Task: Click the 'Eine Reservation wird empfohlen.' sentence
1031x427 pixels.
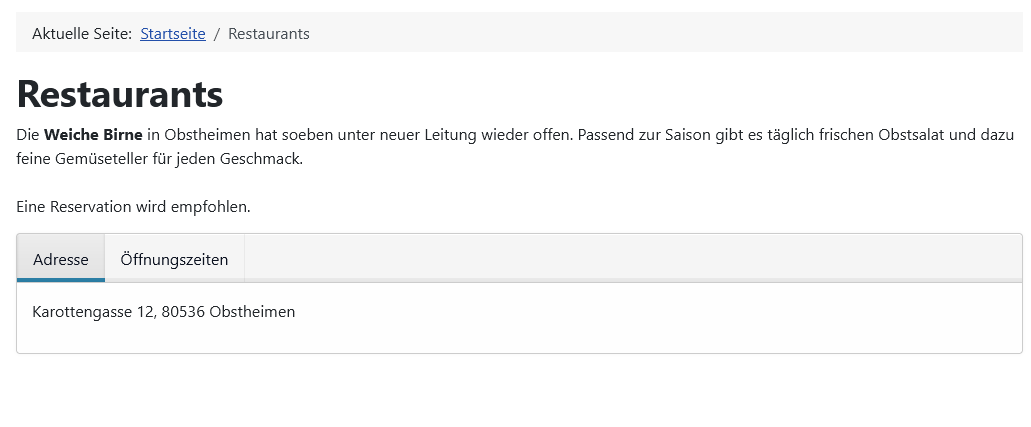Action: [x=133, y=207]
